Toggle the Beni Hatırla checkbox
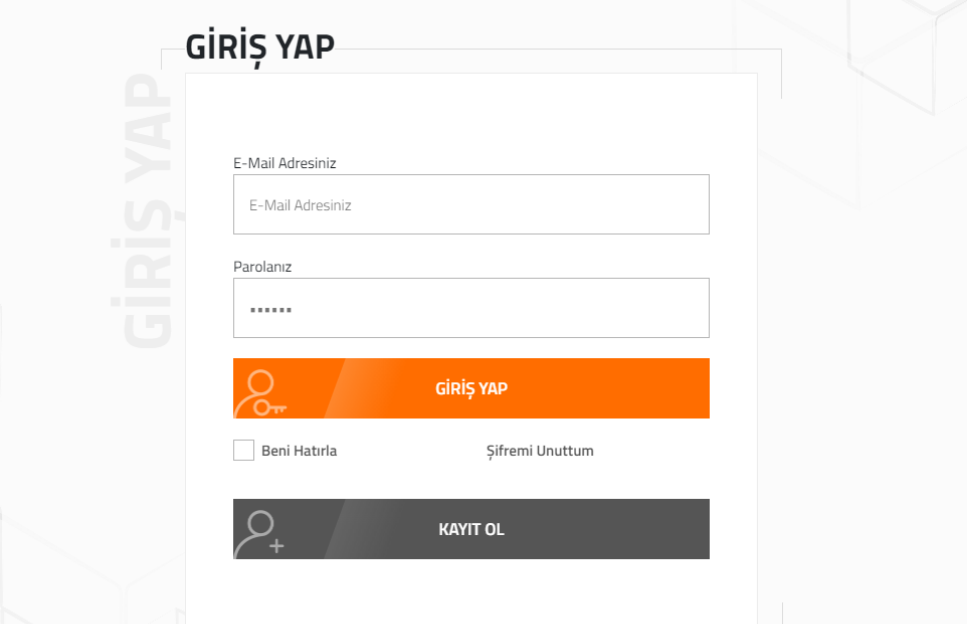Image resolution: width=967 pixels, height=624 pixels. coord(243,451)
